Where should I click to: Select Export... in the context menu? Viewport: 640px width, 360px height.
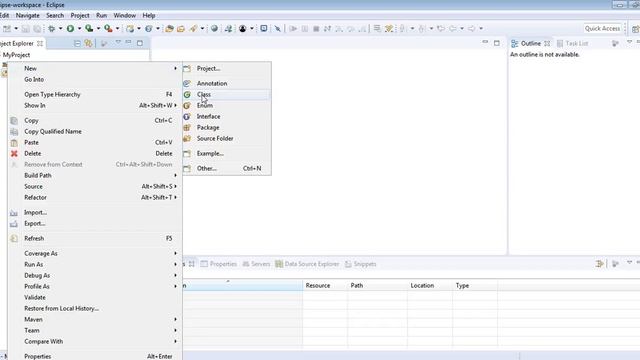point(96,224)
